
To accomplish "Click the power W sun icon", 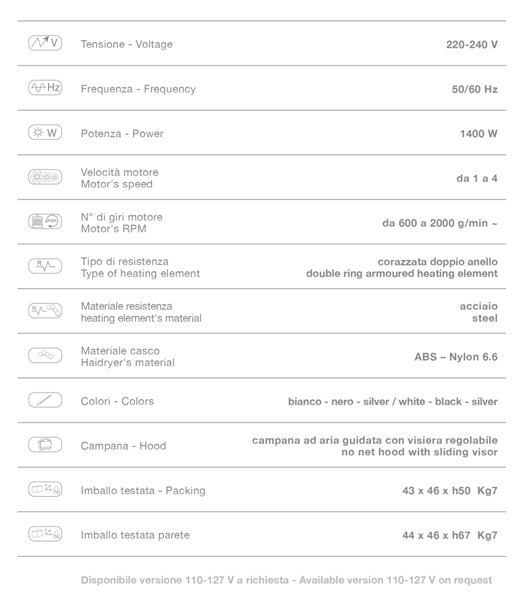I will pos(45,132).
